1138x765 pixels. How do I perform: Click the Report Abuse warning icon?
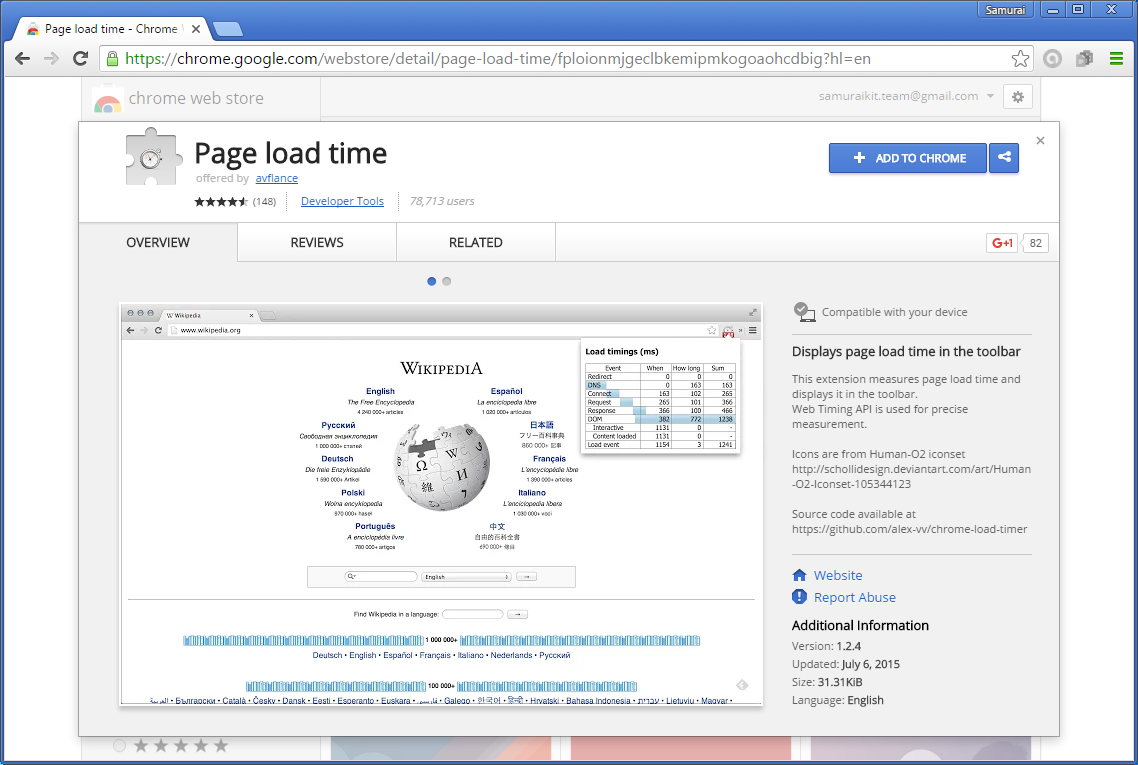(799, 597)
